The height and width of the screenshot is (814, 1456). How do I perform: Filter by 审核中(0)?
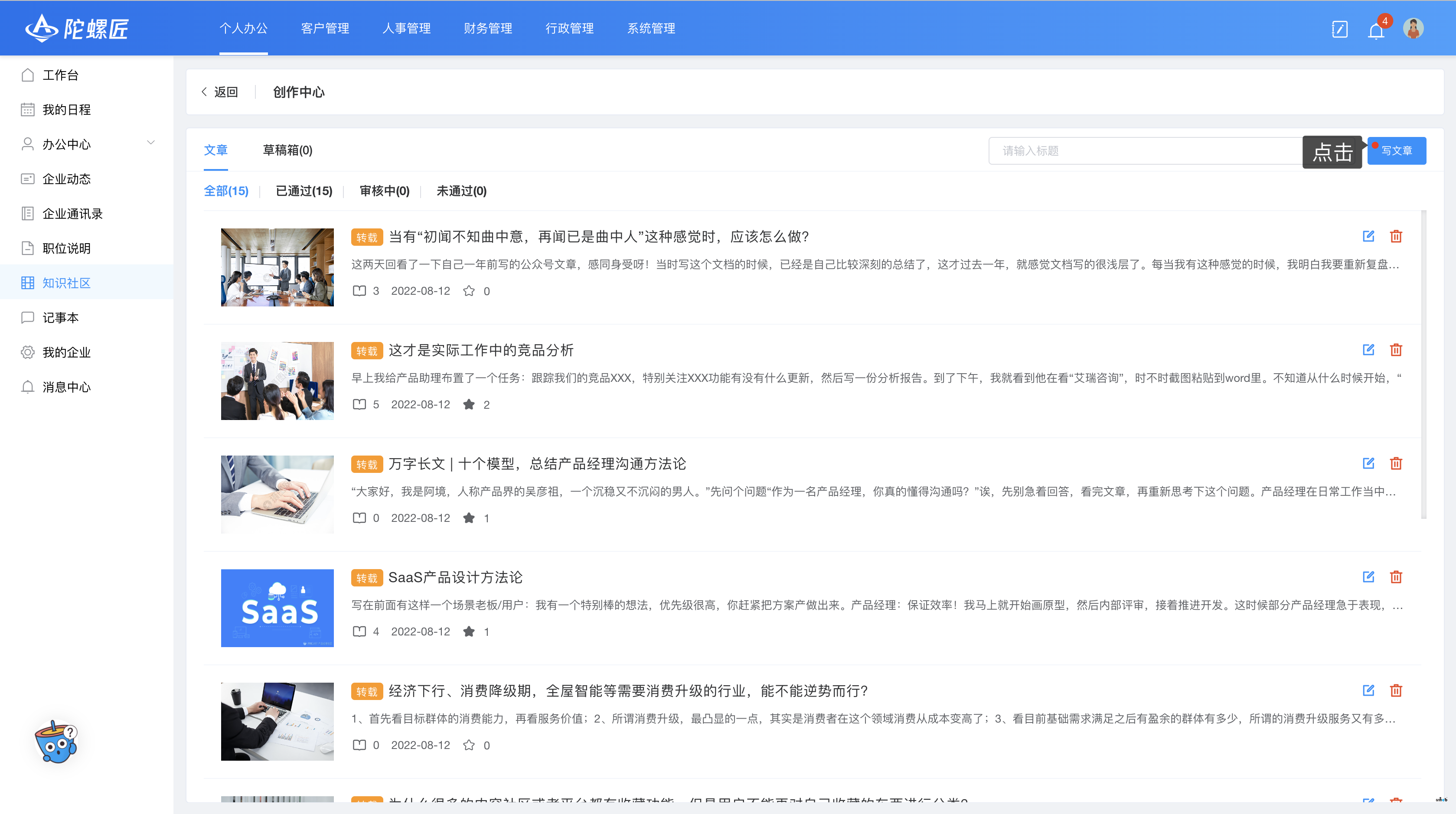point(384,191)
